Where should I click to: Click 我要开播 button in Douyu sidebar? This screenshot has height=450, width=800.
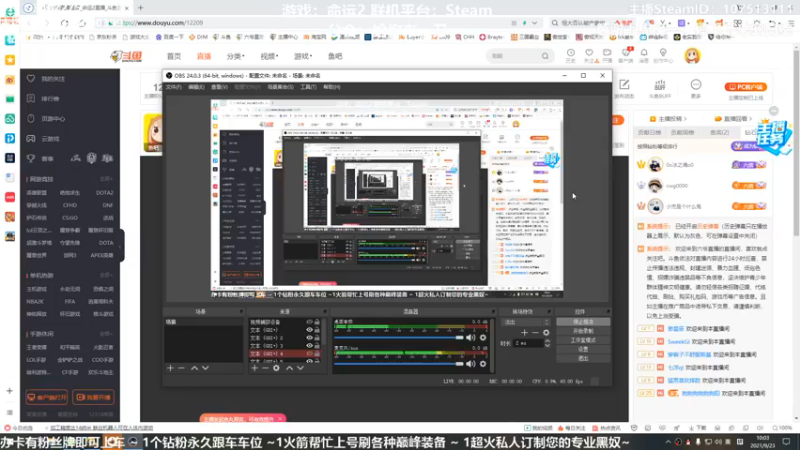coord(93,397)
